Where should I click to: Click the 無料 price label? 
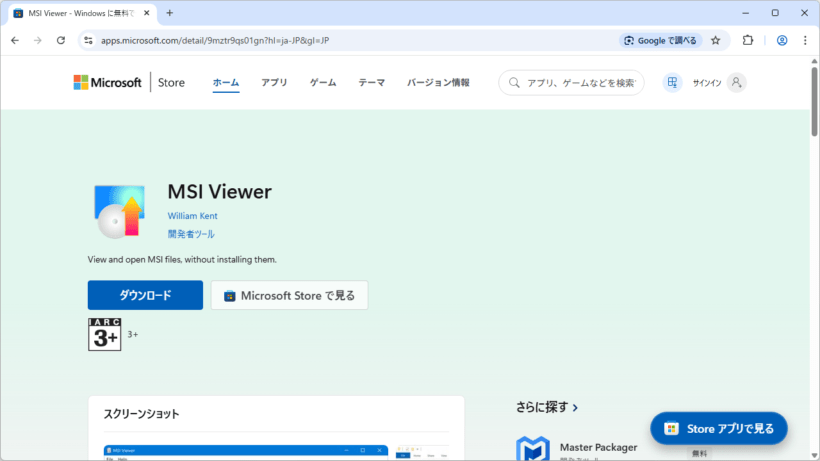point(699,454)
